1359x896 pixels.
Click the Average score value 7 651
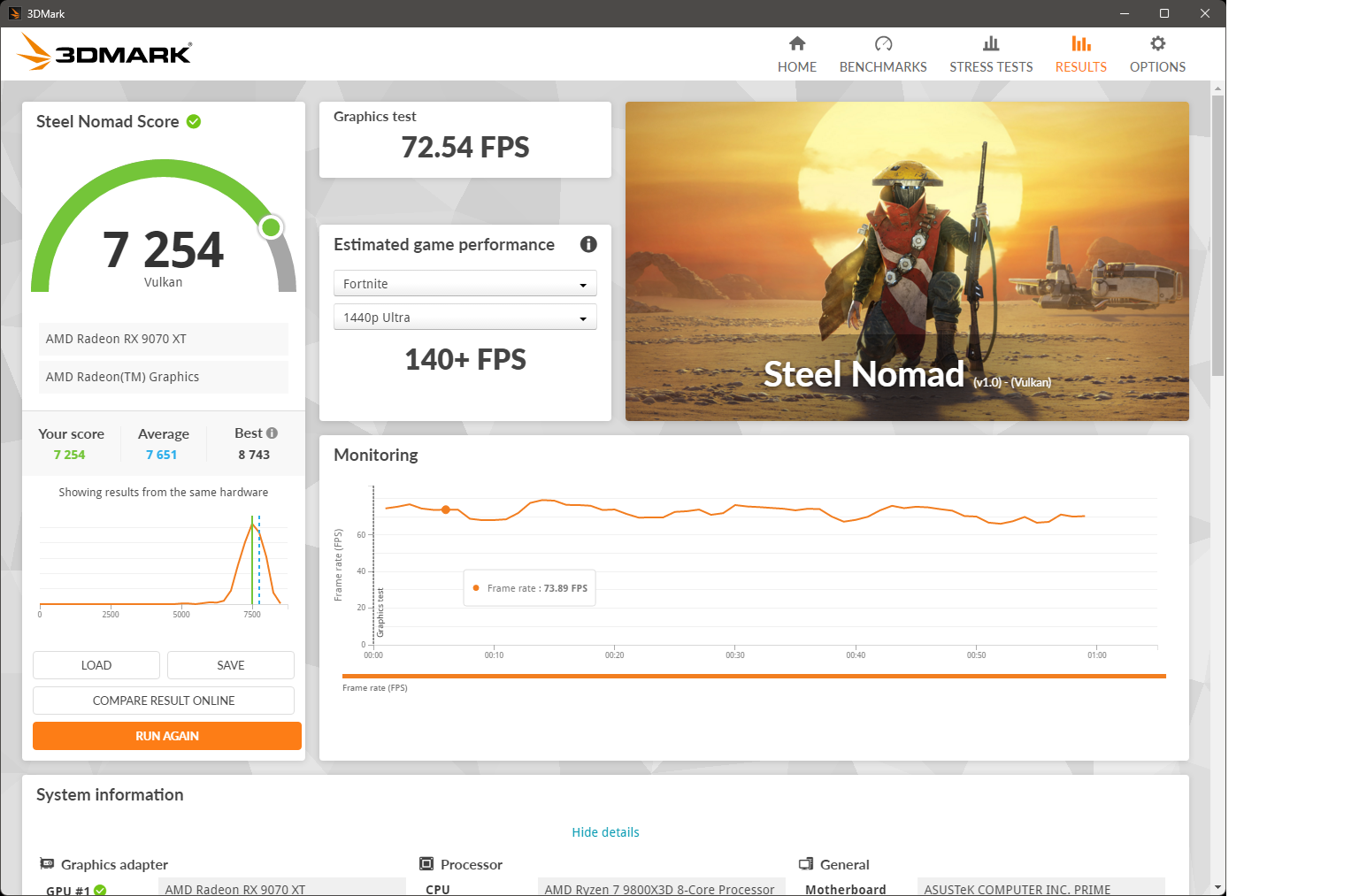point(162,455)
